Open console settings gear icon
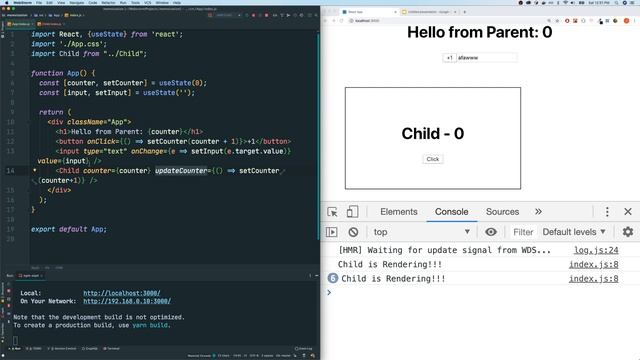 (628, 232)
